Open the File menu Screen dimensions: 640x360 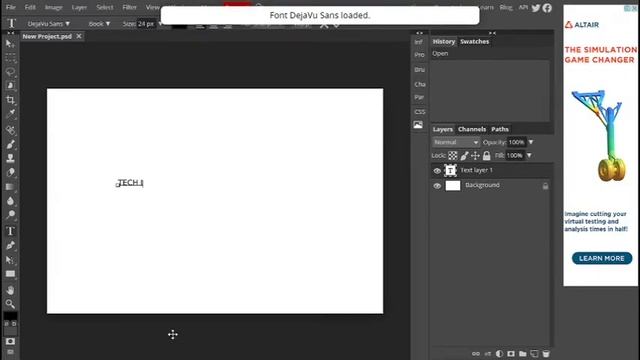[x=11, y=7]
